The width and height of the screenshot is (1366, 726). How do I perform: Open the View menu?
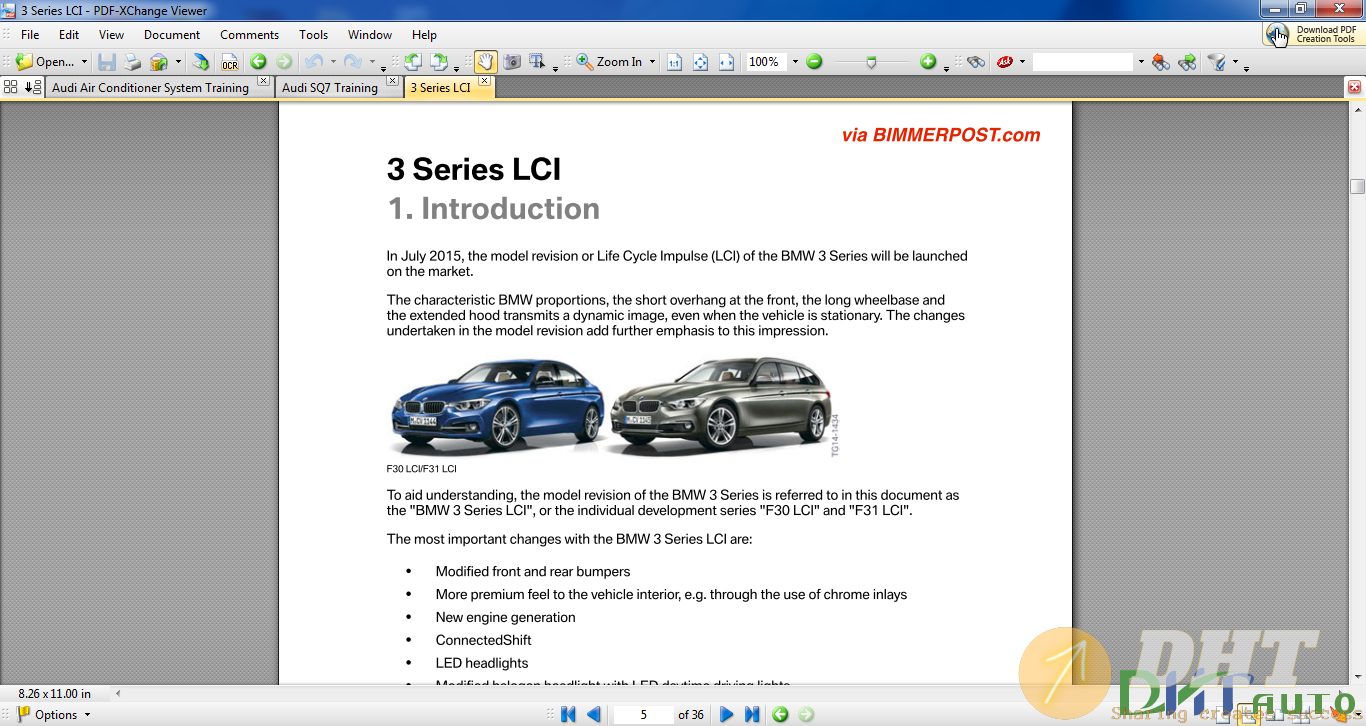click(111, 34)
